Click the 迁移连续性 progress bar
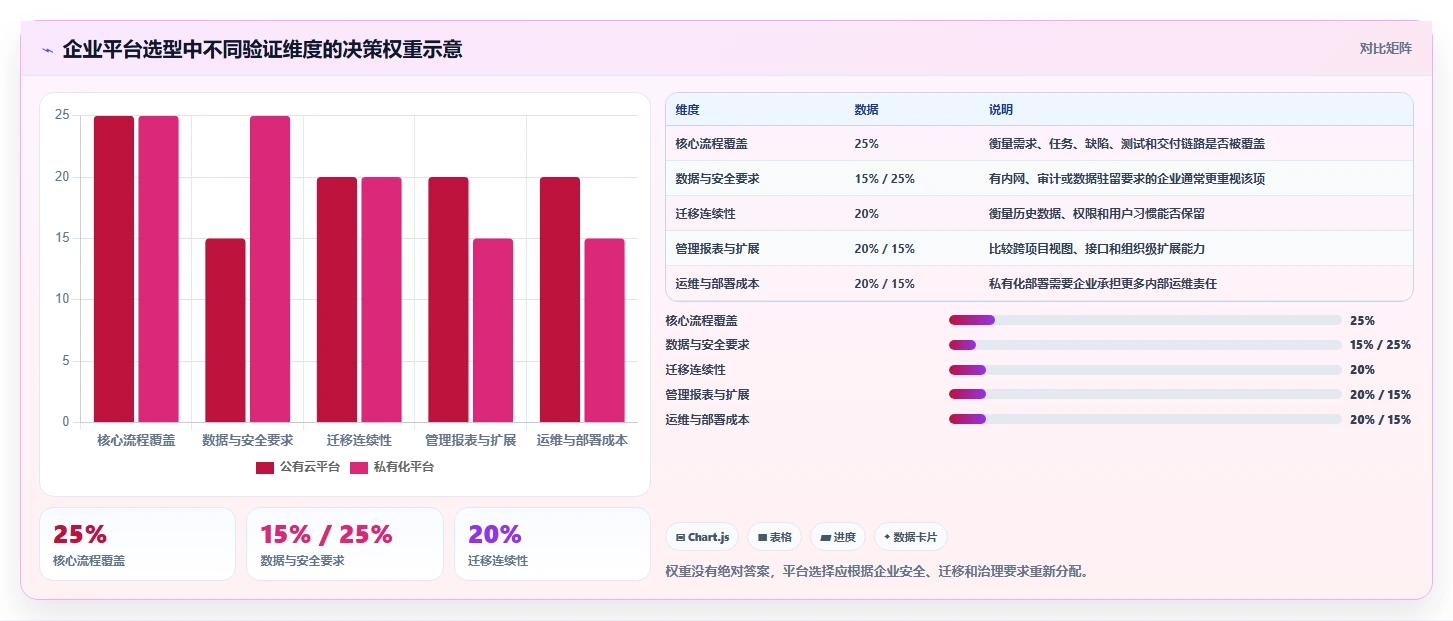This screenshot has height=621, width=1453. pos(1145,370)
